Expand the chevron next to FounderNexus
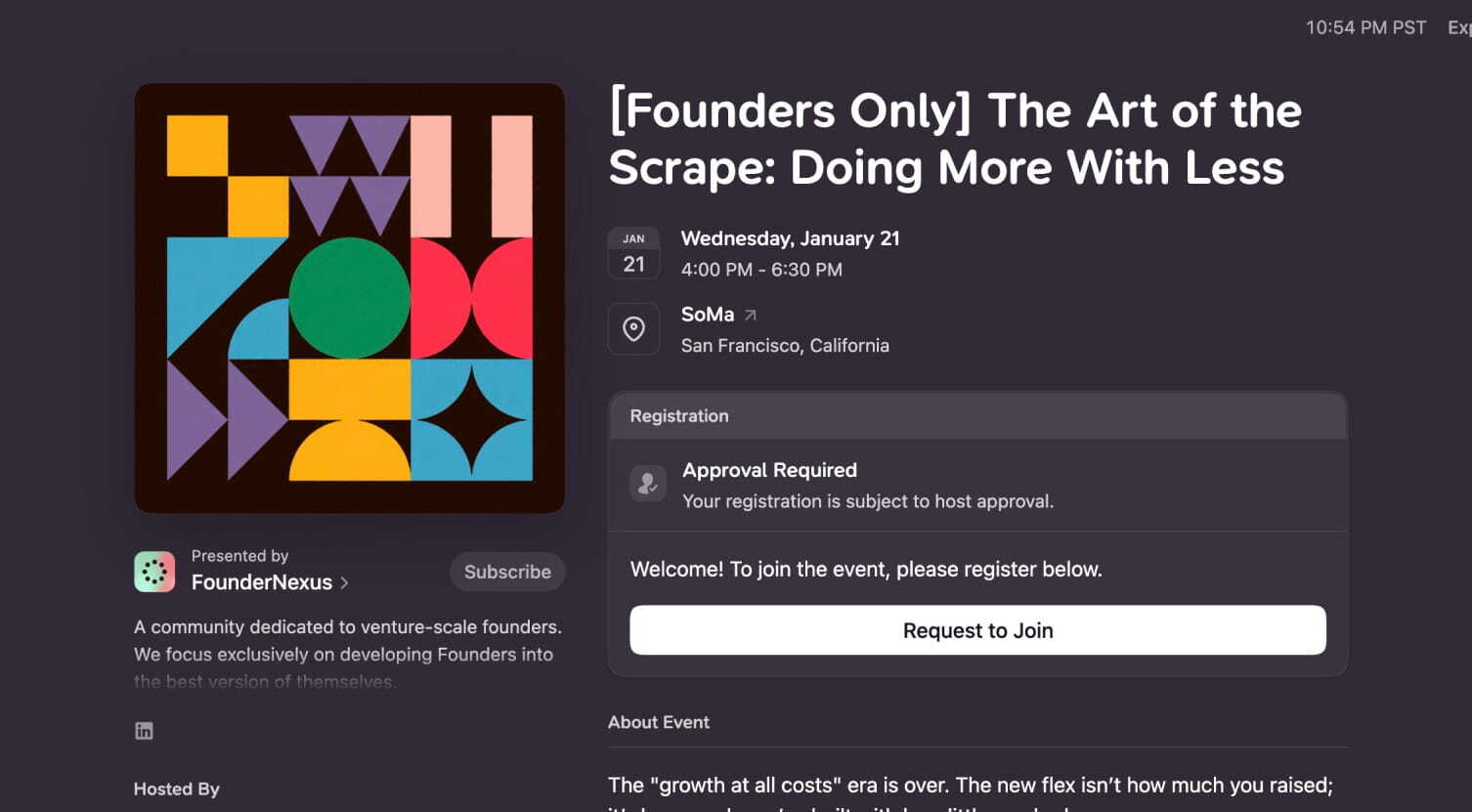 pyautogui.click(x=344, y=583)
